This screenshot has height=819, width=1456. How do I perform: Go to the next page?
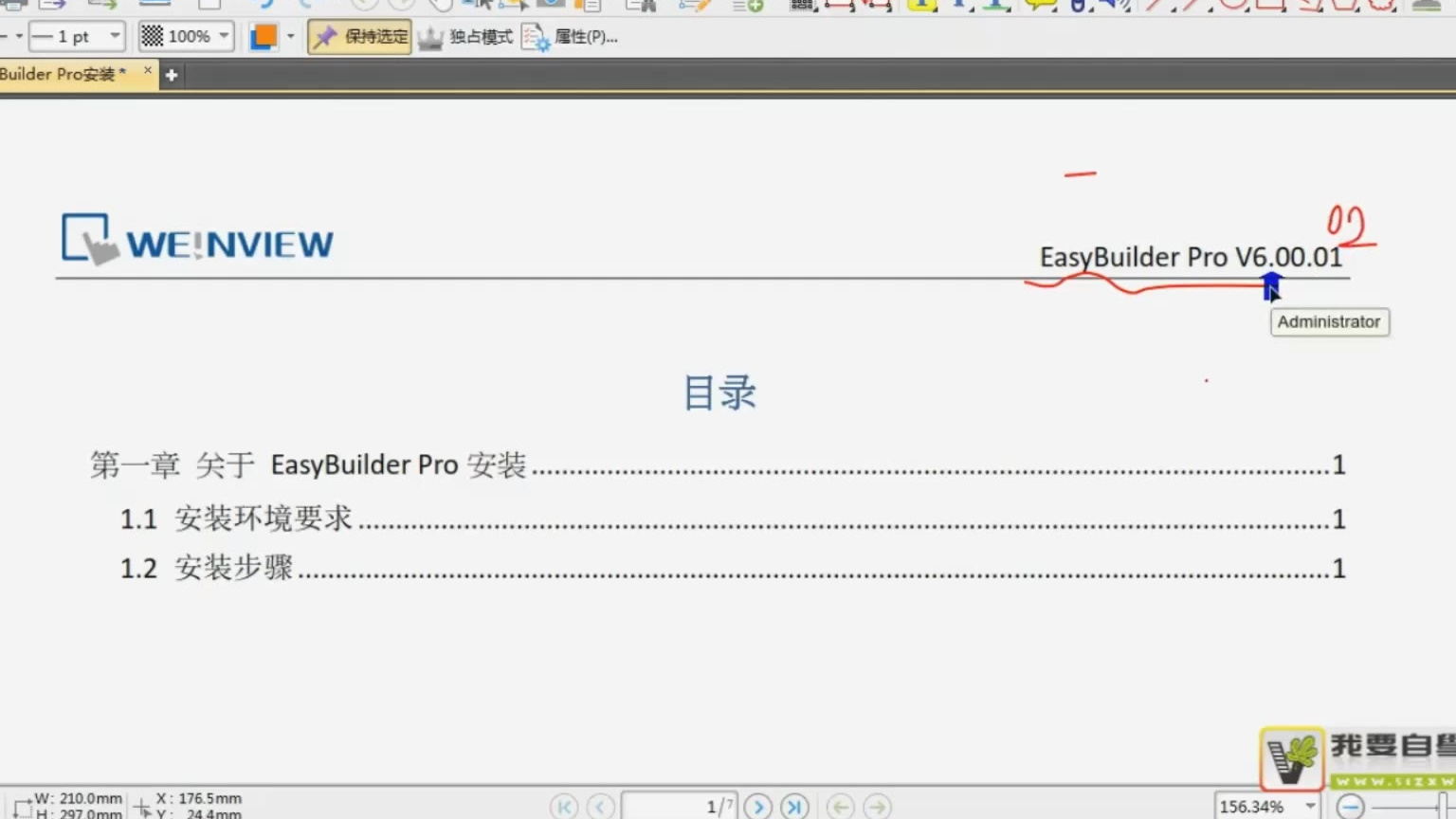pyautogui.click(x=757, y=806)
